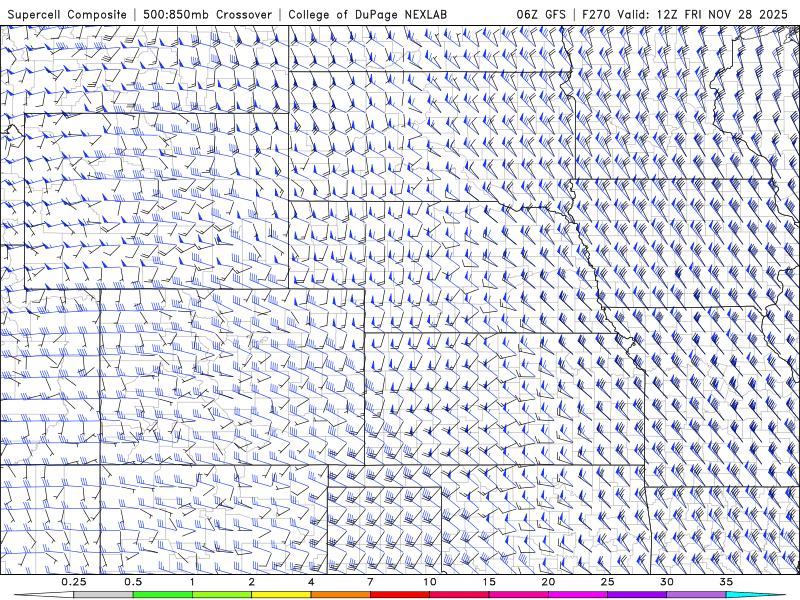The image size is (800, 600).
Task: Select the hot pink segment between 15 and 20
Action: tap(518, 595)
